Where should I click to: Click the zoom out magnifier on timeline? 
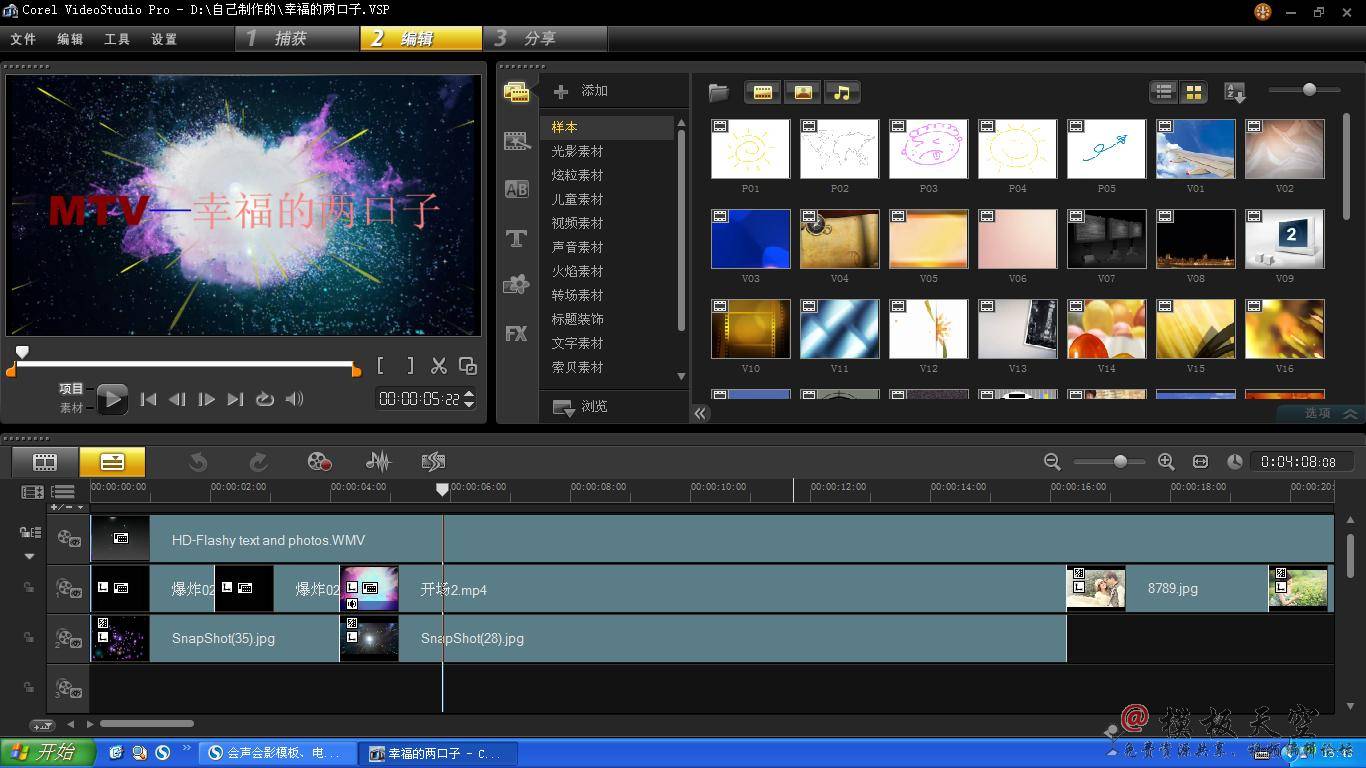pos(1052,461)
